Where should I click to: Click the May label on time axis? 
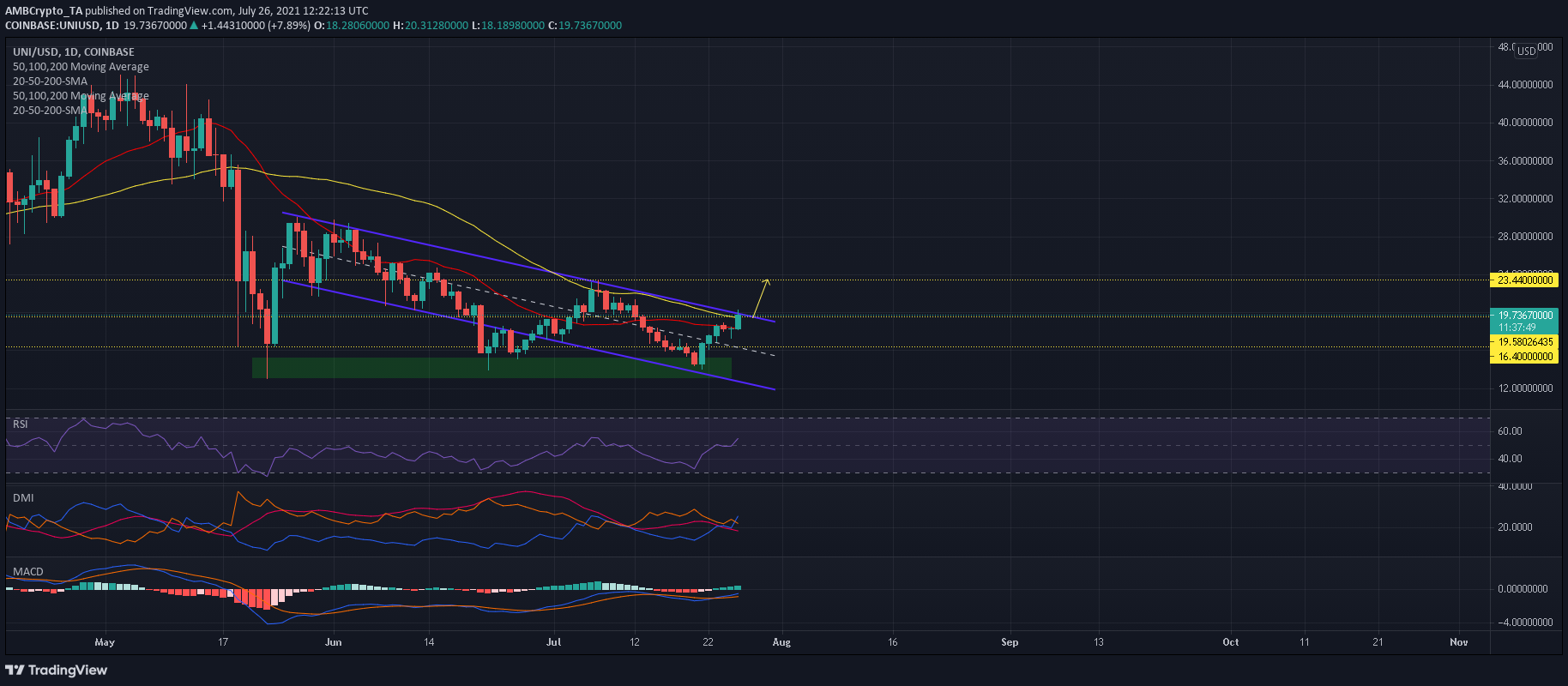point(105,642)
